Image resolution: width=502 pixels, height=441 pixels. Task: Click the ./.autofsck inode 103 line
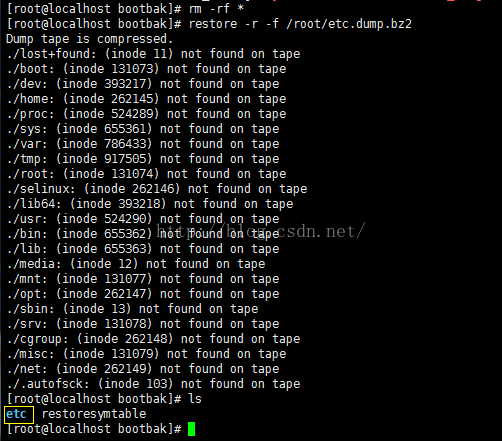[x=153, y=384]
